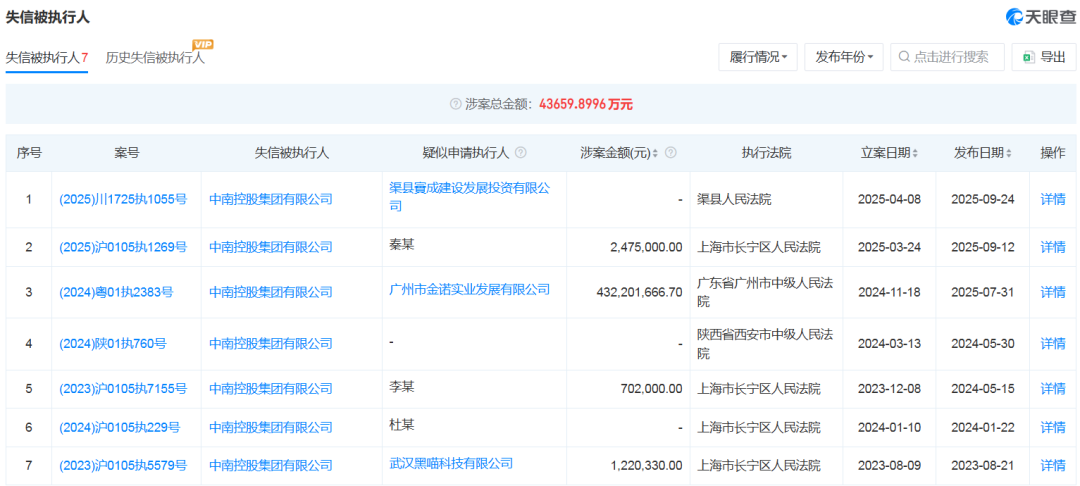The width and height of the screenshot is (1080, 486).
Task: Click amount 702,000.00 cell
Action: pos(653,389)
